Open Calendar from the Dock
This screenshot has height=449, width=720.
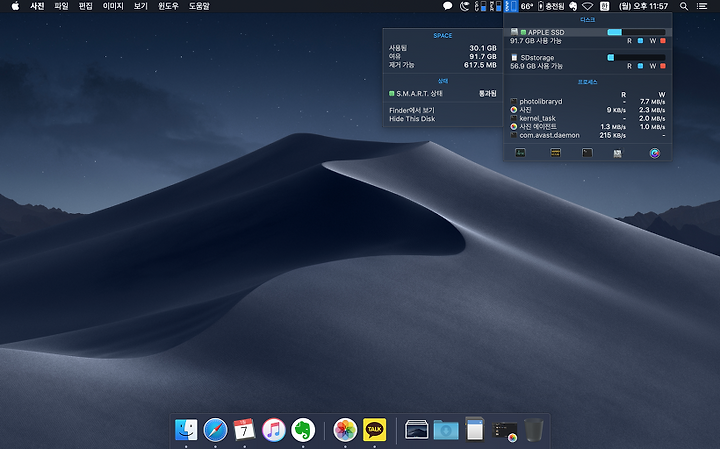point(244,430)
